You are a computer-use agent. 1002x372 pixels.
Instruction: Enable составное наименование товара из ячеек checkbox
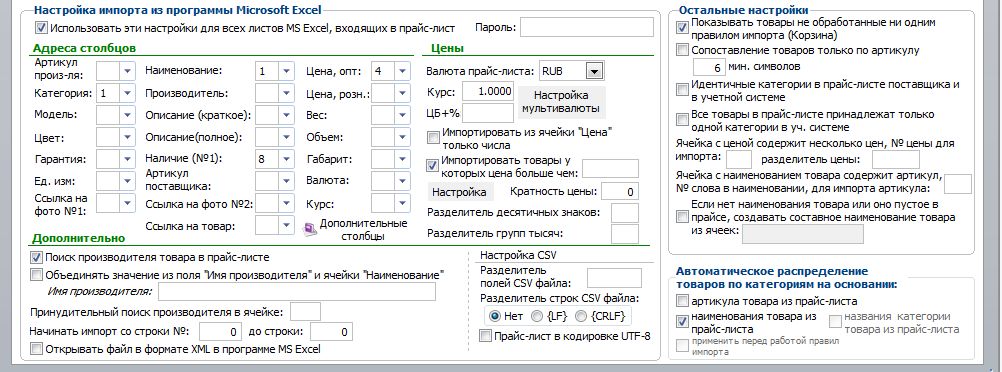pyautogui.click(x=682, y=217)
